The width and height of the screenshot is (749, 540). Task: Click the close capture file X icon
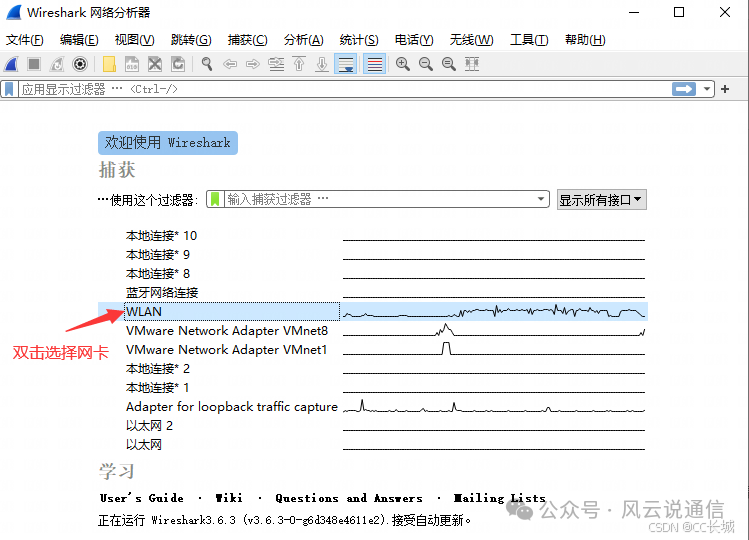tap(155, 64)
